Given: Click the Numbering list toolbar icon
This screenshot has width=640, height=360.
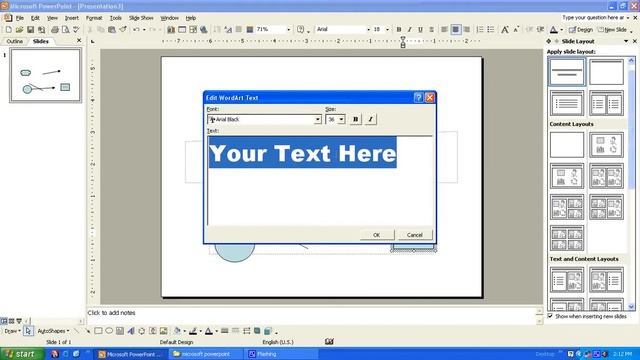Looking at the screenshot, I should tap(480, 29).
